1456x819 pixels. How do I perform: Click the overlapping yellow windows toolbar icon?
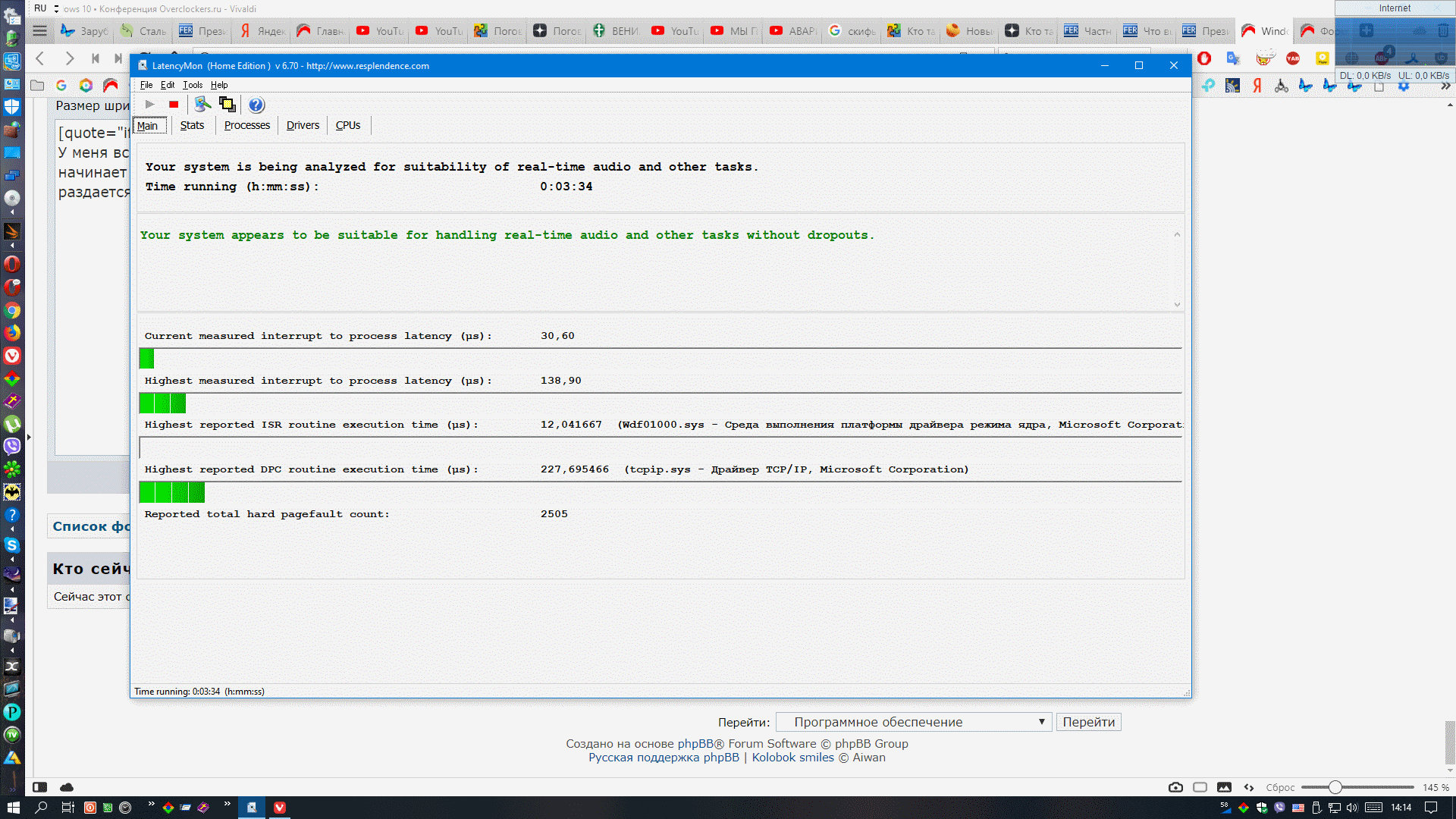[227, 105]
